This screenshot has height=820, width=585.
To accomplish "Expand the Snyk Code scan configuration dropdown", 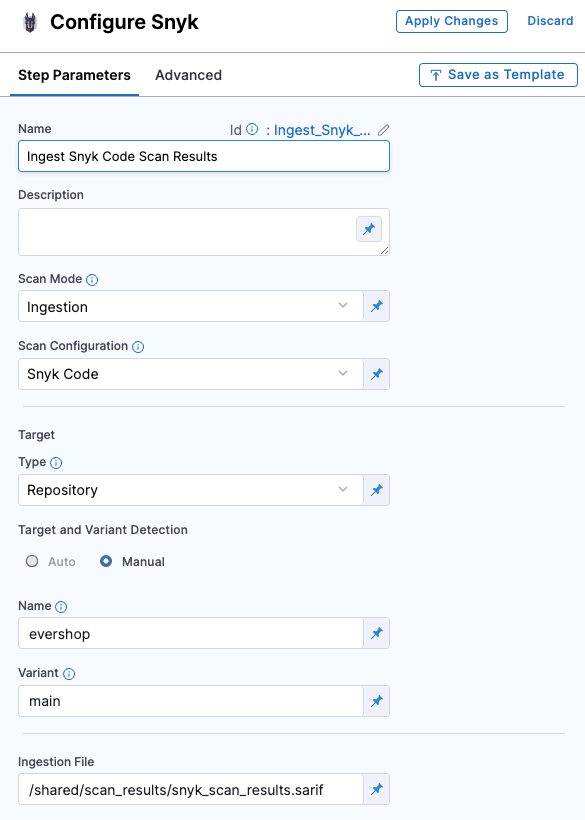I will (191, 374).
